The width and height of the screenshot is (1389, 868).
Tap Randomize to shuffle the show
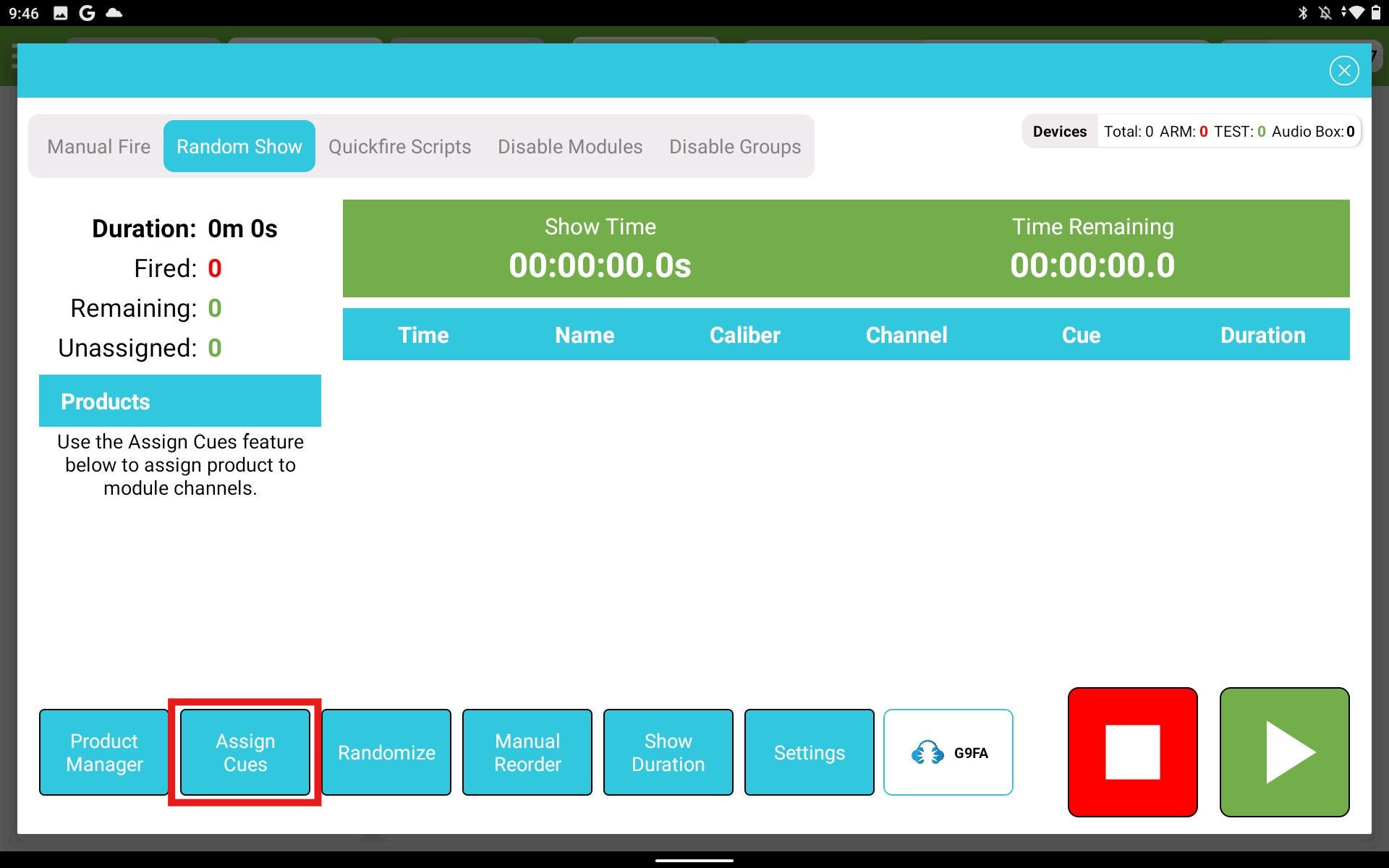pyautogui.click(x=386, y=752)
